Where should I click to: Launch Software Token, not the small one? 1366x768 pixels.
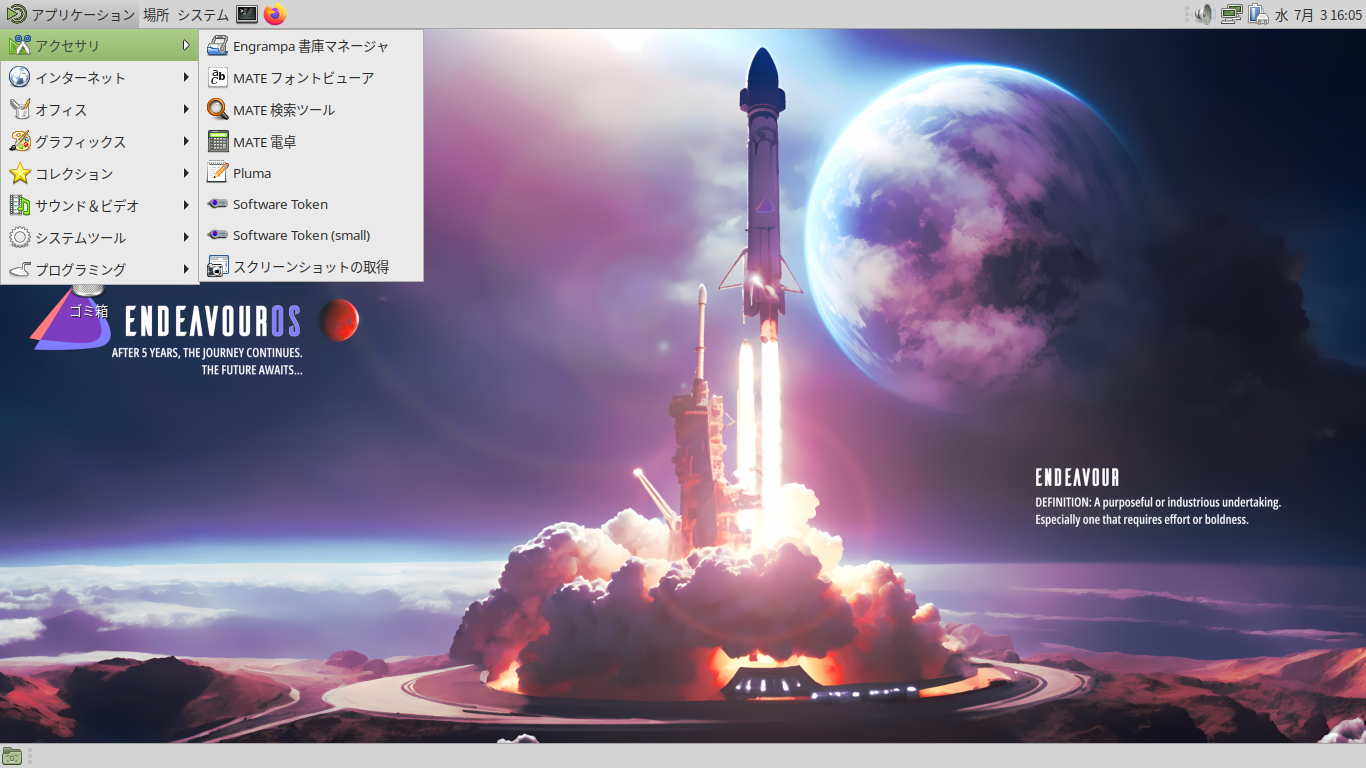311,204
